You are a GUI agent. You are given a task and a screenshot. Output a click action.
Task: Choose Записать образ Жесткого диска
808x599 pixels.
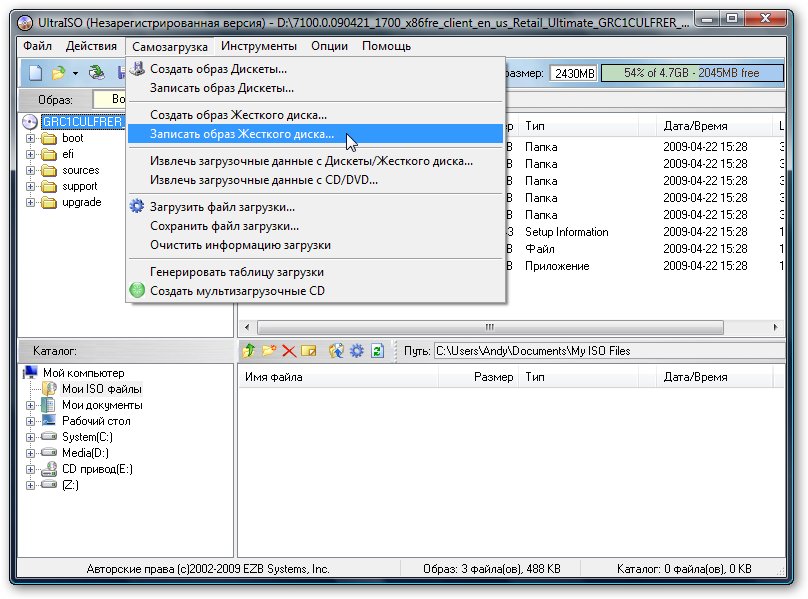315,134
